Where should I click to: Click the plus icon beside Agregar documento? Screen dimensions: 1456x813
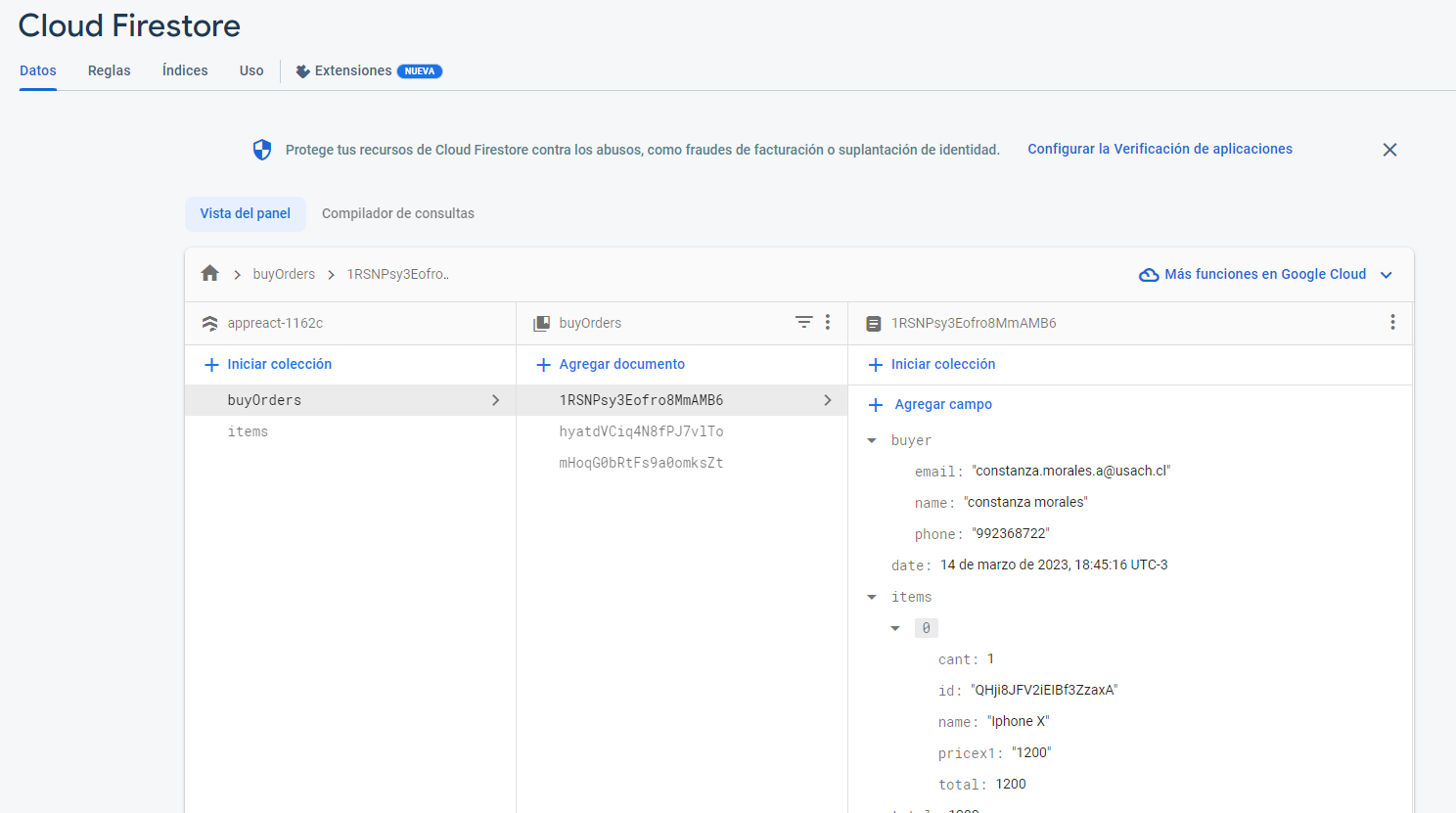544,365
